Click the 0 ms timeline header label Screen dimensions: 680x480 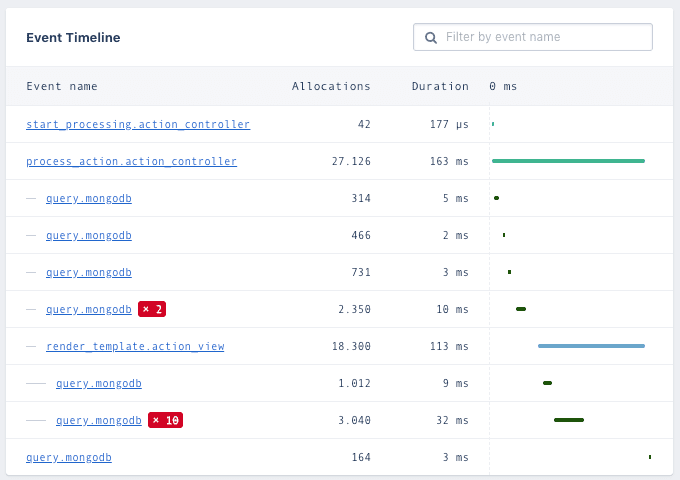tap(503, 86)
